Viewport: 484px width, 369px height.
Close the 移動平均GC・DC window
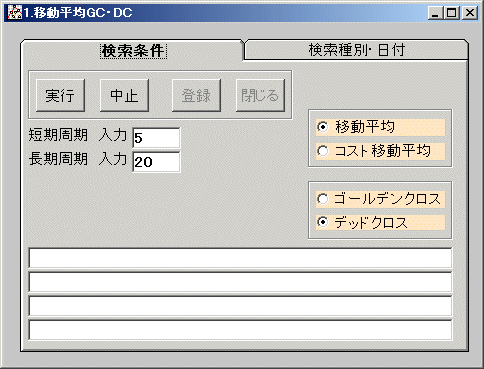coord(470,13)
